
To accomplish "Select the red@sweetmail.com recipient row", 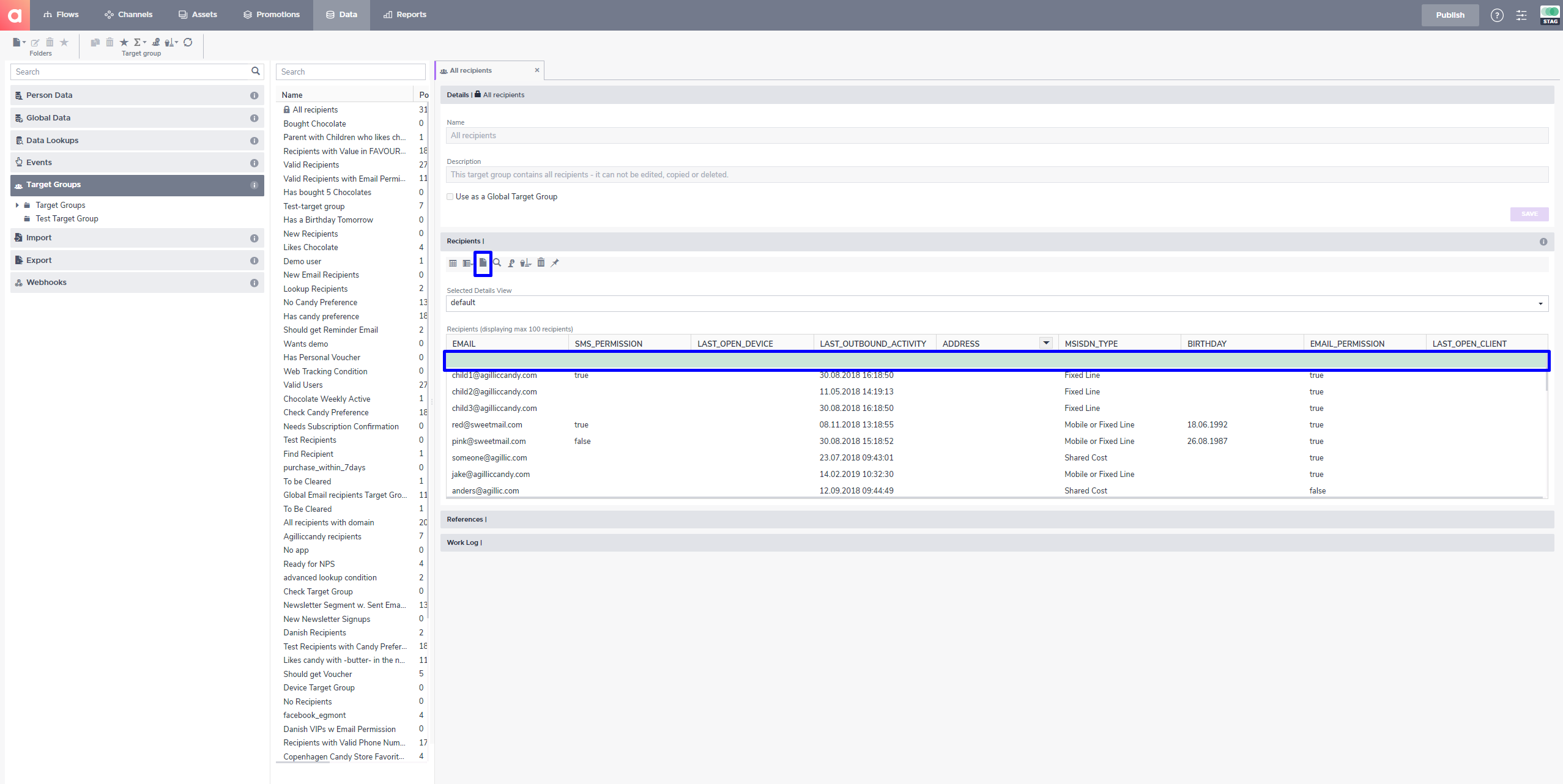I will pyautogui.click(x=995, y=425).
